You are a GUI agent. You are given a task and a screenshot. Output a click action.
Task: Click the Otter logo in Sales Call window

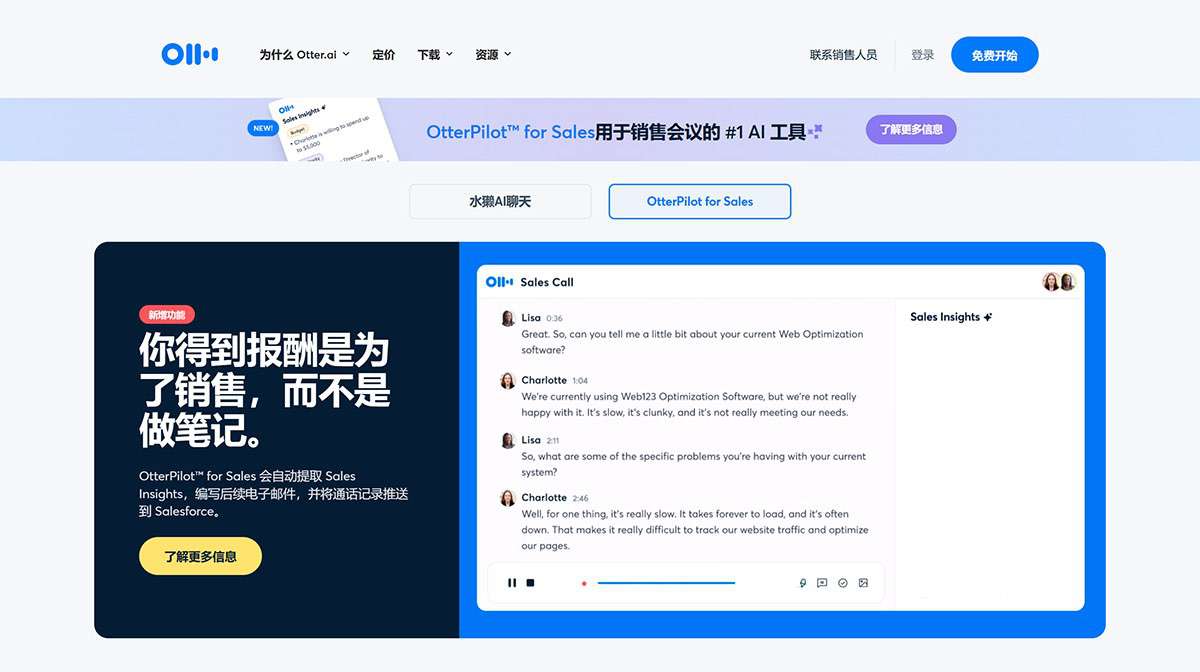(x=499, y=282)
